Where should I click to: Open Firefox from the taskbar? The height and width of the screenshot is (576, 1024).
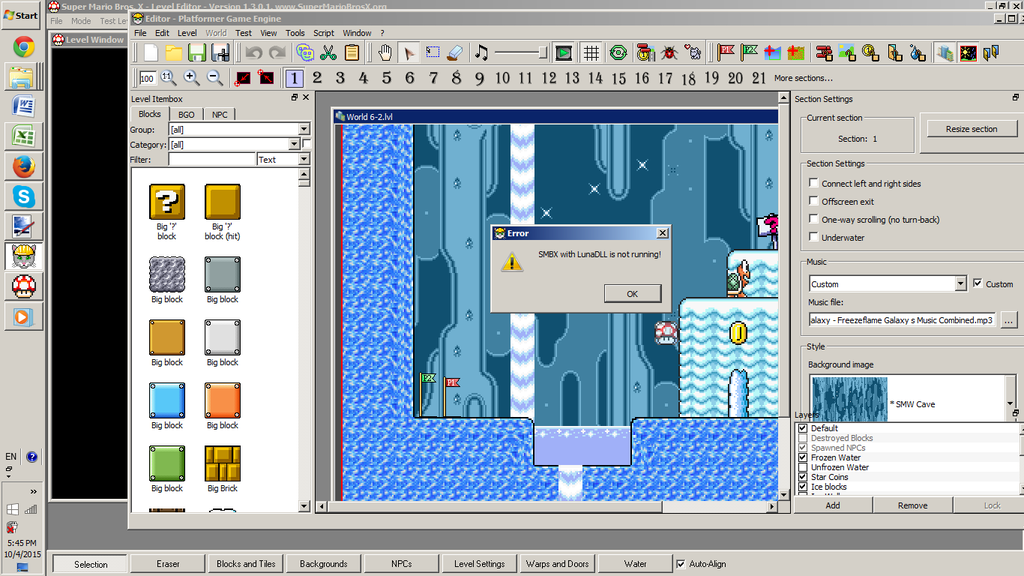(24, 167)
